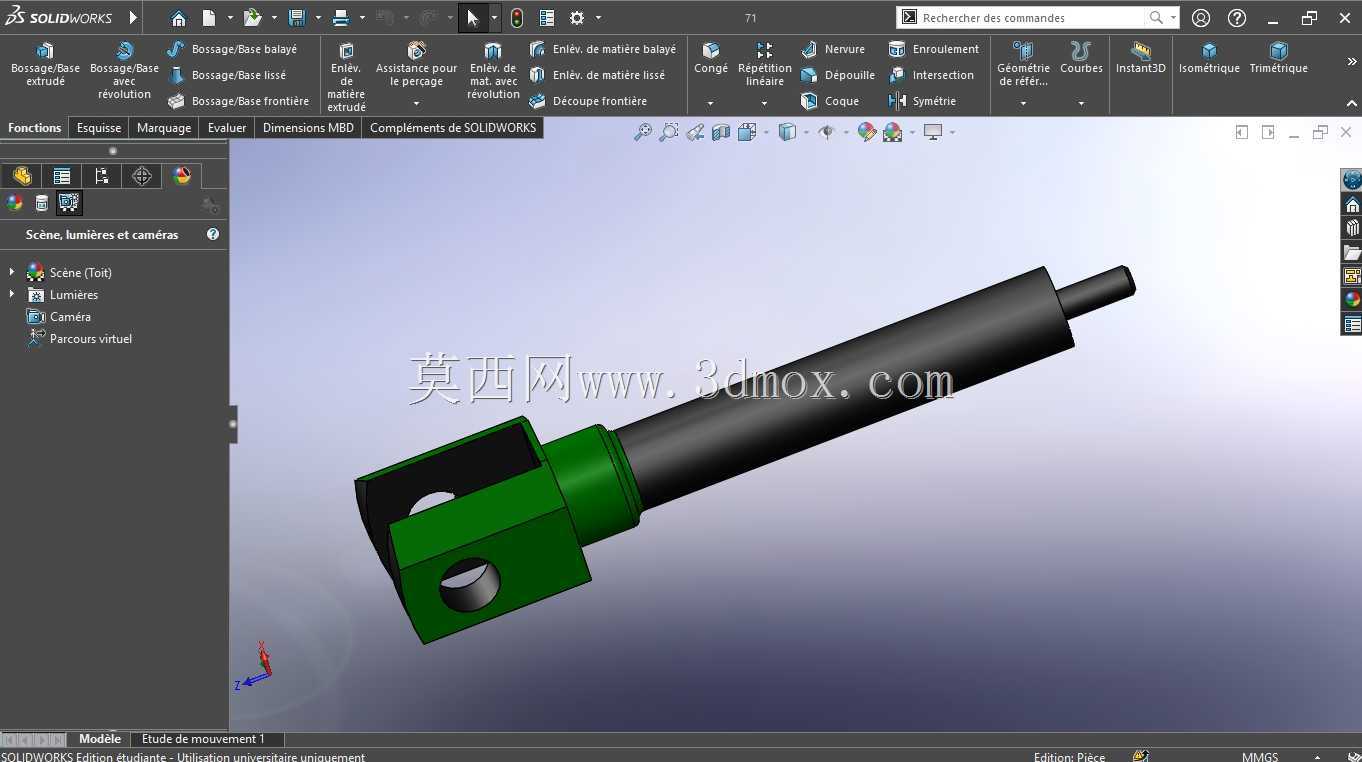Expand the Courbes dropdown arrow
This screenshot has width=1362, height=762.
click(x=1081, y=103)
